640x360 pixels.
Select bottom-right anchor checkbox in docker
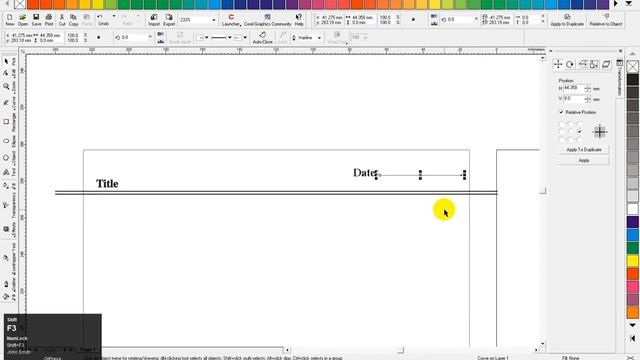coord(580,139)
